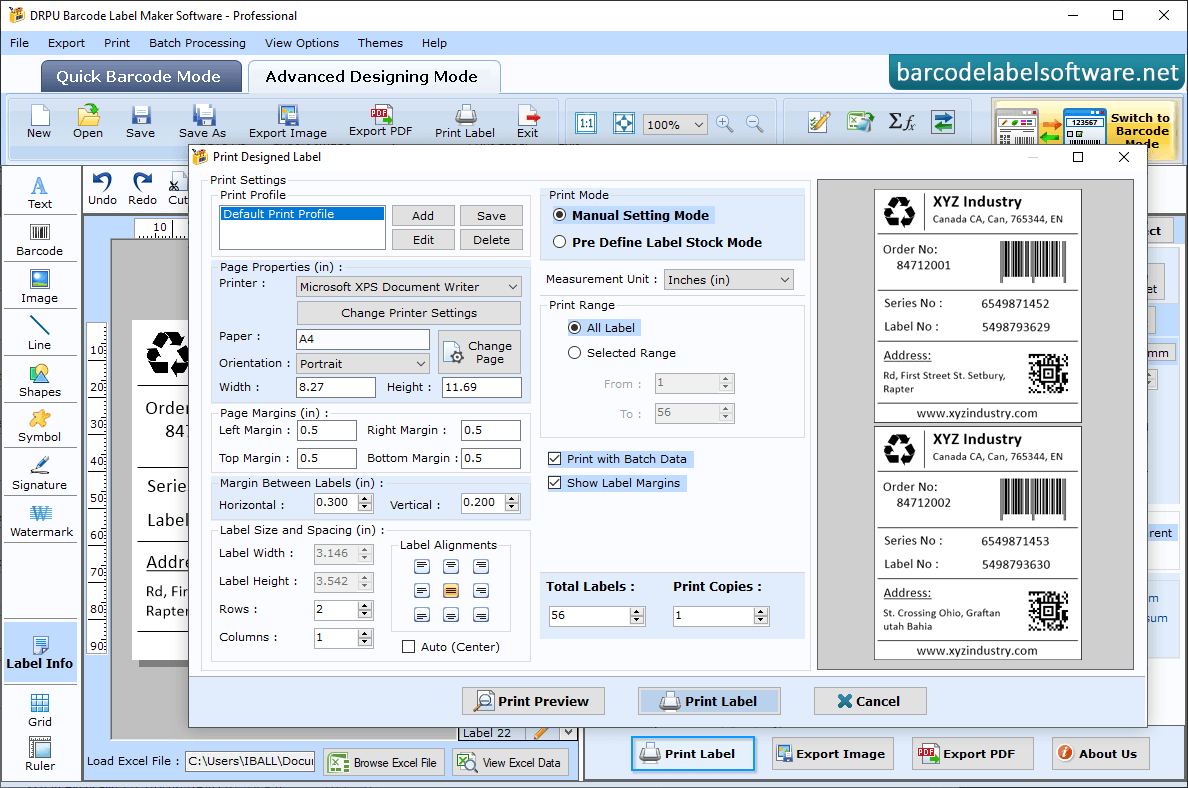Click Export PDF in the top toolbar

tap(380, 121)
